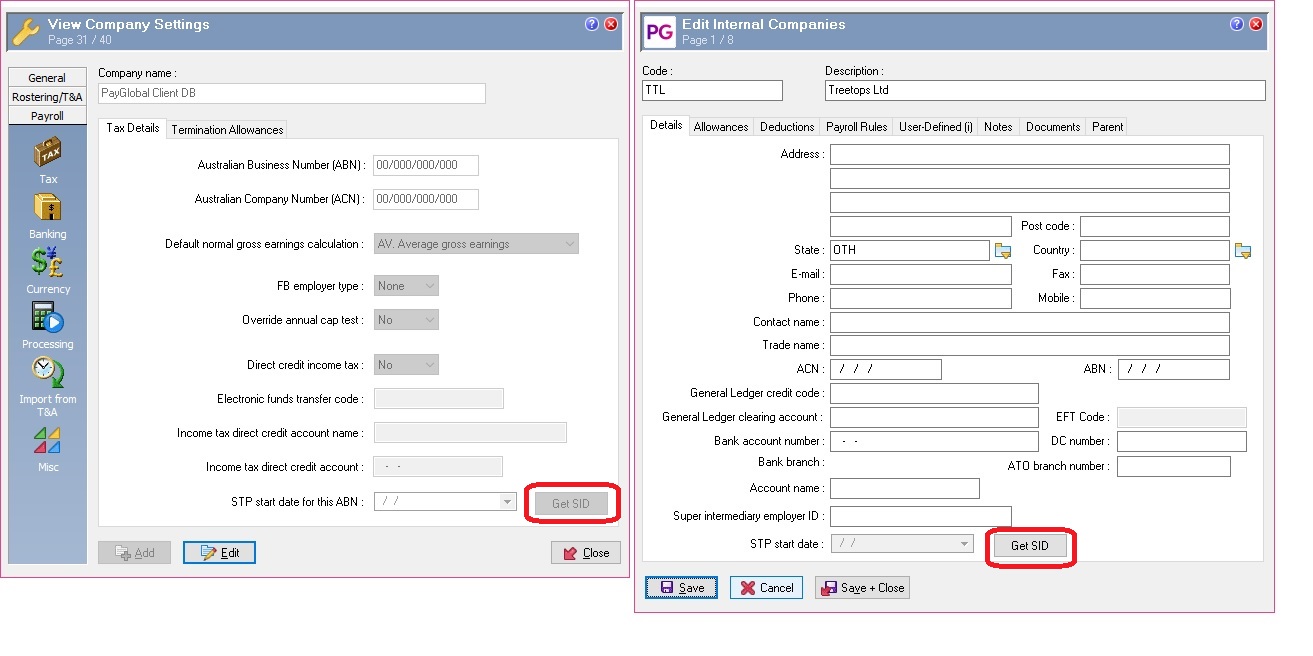
Task: Click Get SID in View Company Settings
Action: 570,503
